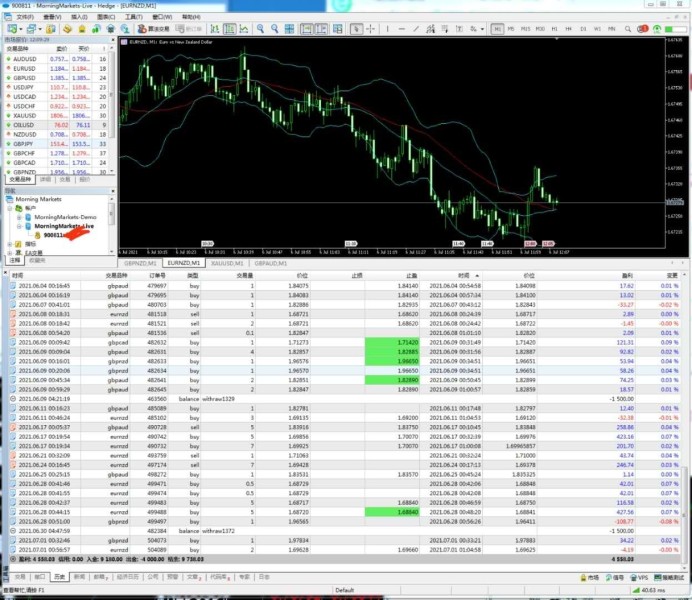Open the VPS button in Toolbox

tap(639, 577)
